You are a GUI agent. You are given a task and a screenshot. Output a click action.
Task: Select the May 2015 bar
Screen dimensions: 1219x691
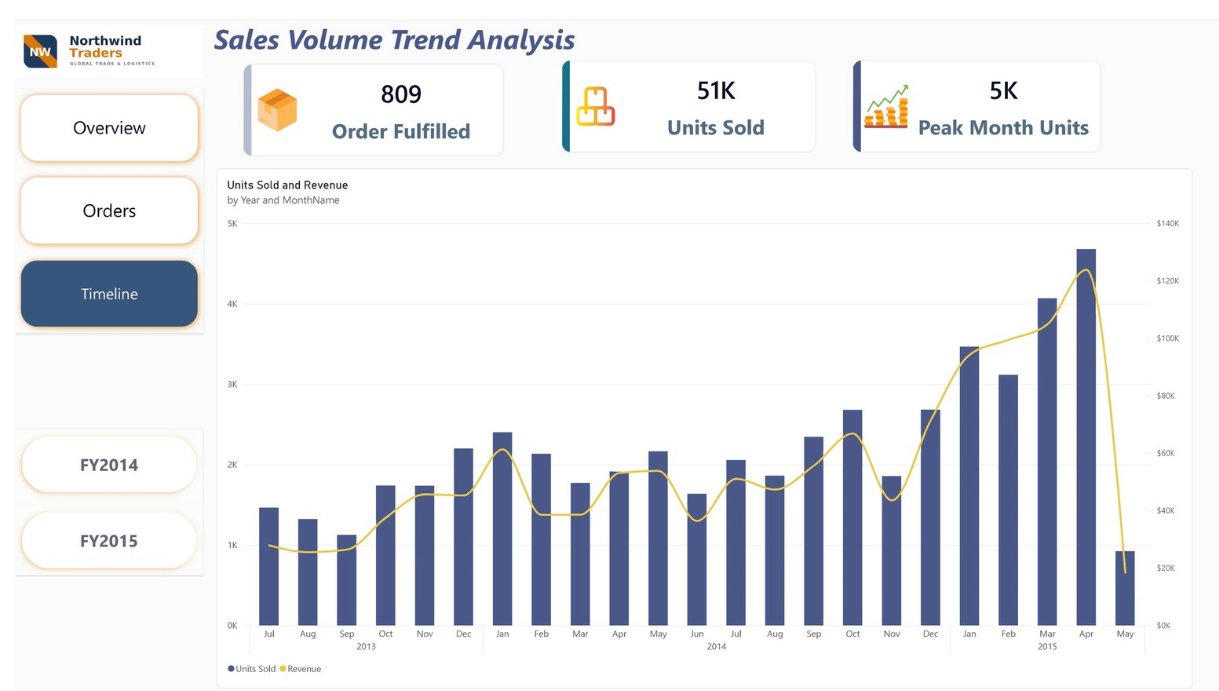(x=1125, y=588)
